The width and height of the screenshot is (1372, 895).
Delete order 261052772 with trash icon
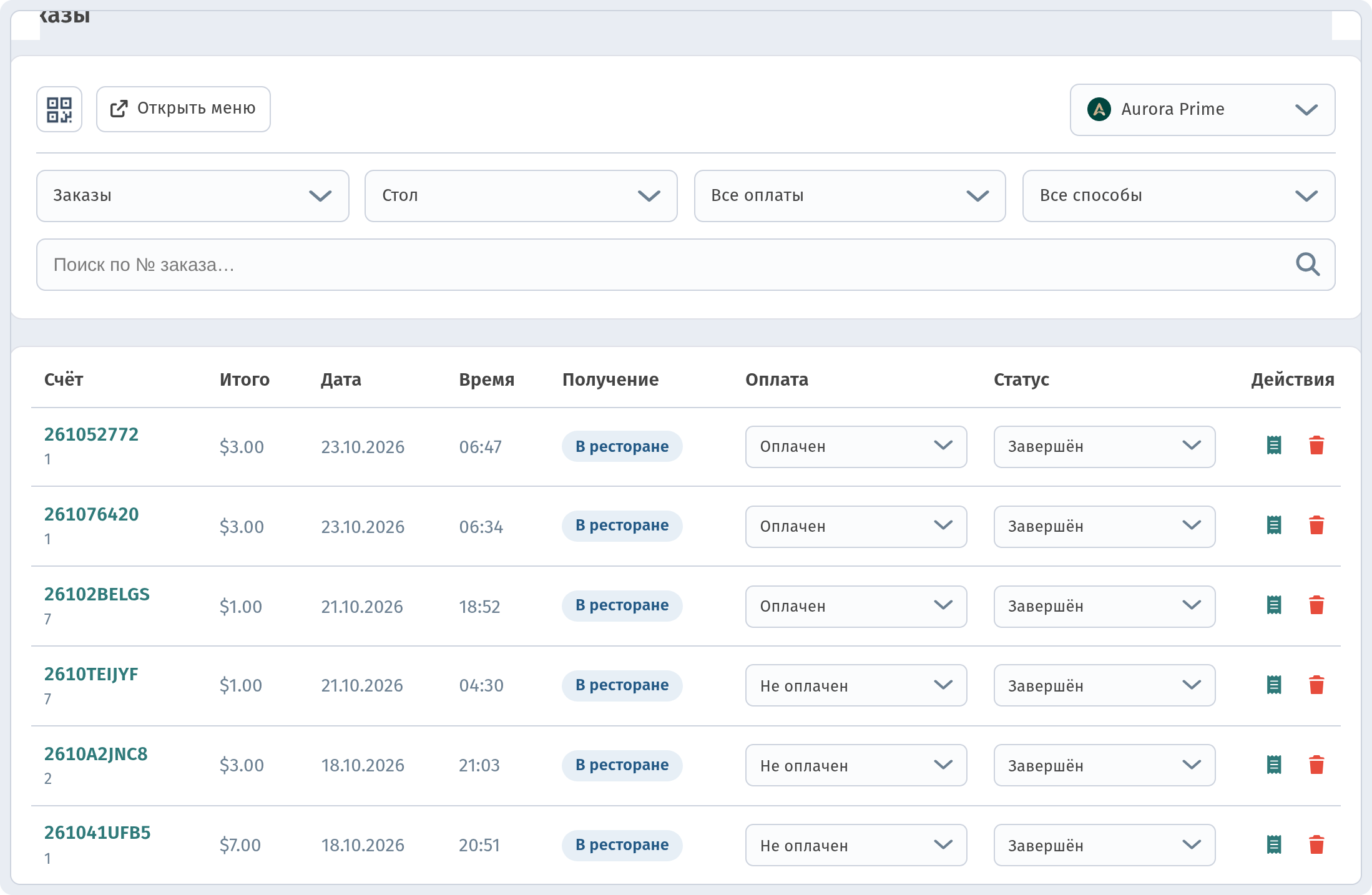coord(1316,446)
